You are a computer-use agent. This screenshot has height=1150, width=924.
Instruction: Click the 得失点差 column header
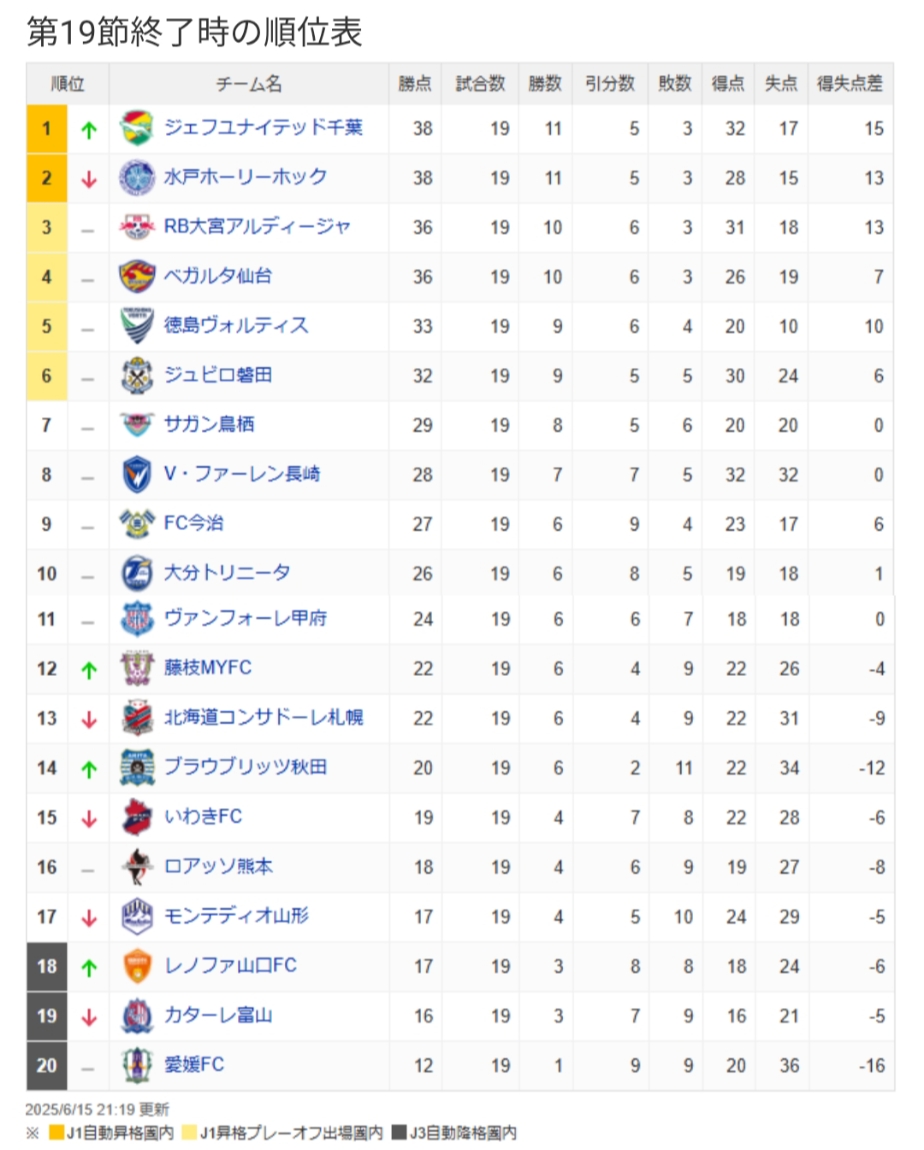tap(850, 84)
